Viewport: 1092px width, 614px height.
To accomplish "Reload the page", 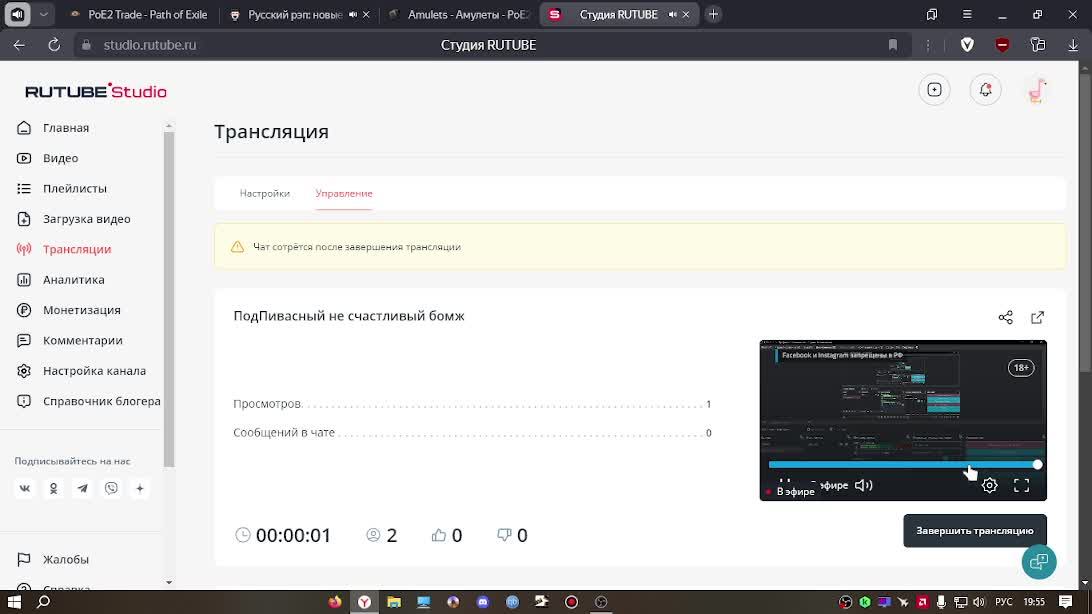I will point(54,45).
